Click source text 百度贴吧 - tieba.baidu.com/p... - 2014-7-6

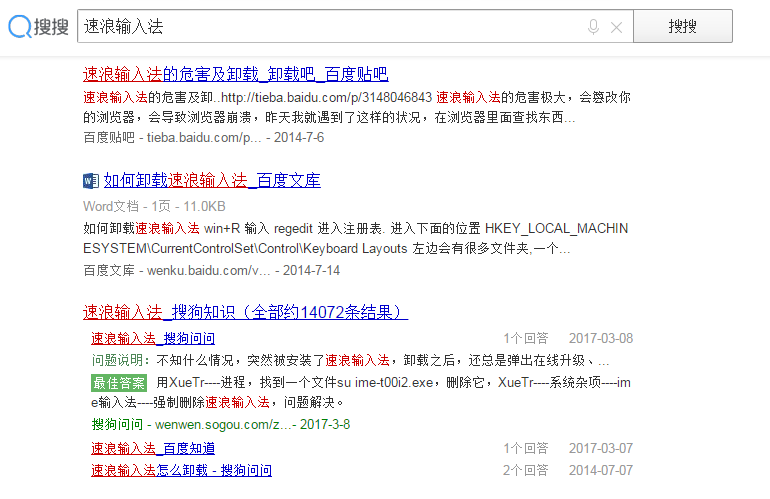pos(203,138)
